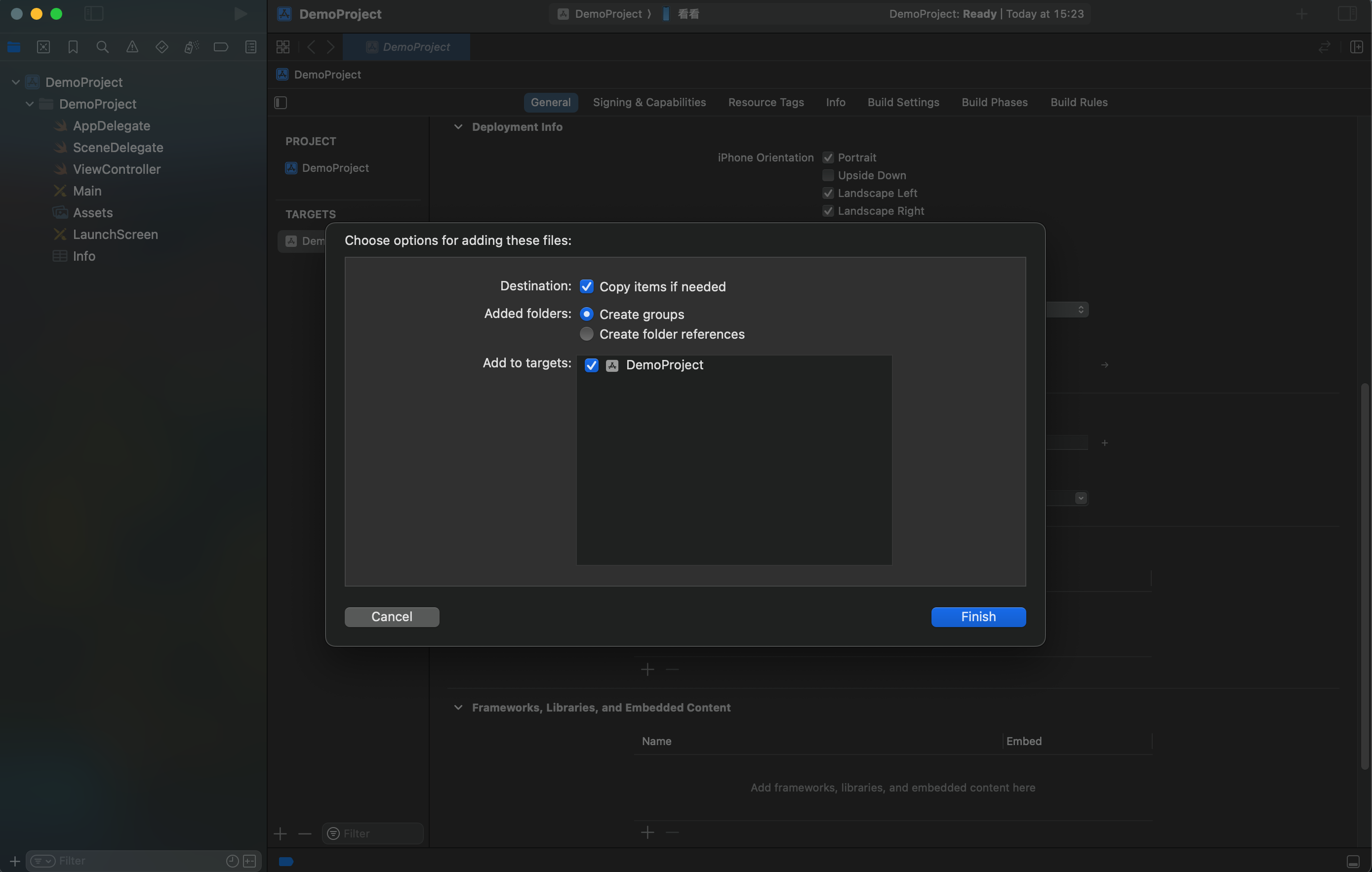The height and width of the screenshot is (872, 1372).
Task: Toggle the Portrait orientation checkbox
Action: pyautogui.click(x=828, y=158)
